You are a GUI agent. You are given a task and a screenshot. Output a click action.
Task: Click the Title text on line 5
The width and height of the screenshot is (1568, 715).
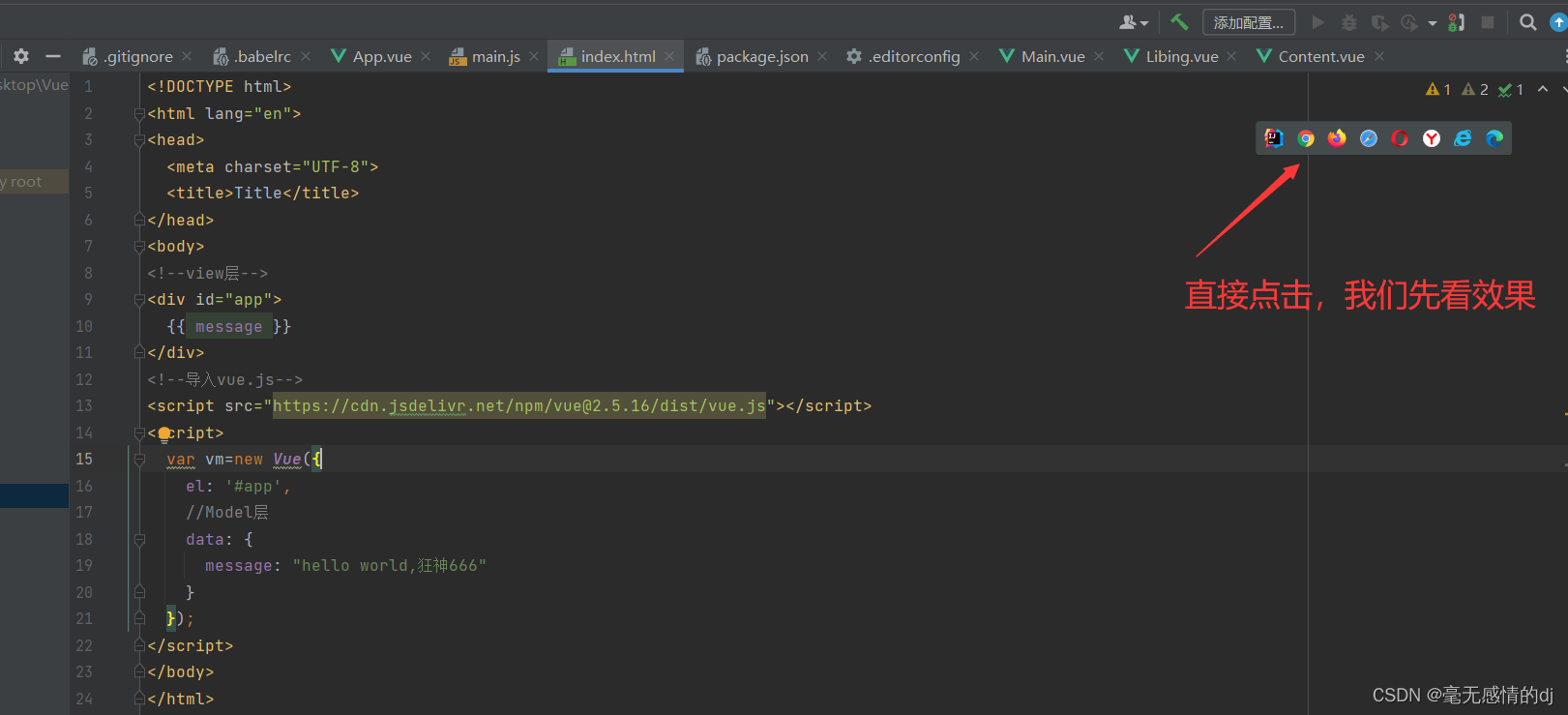coord(258,194)
